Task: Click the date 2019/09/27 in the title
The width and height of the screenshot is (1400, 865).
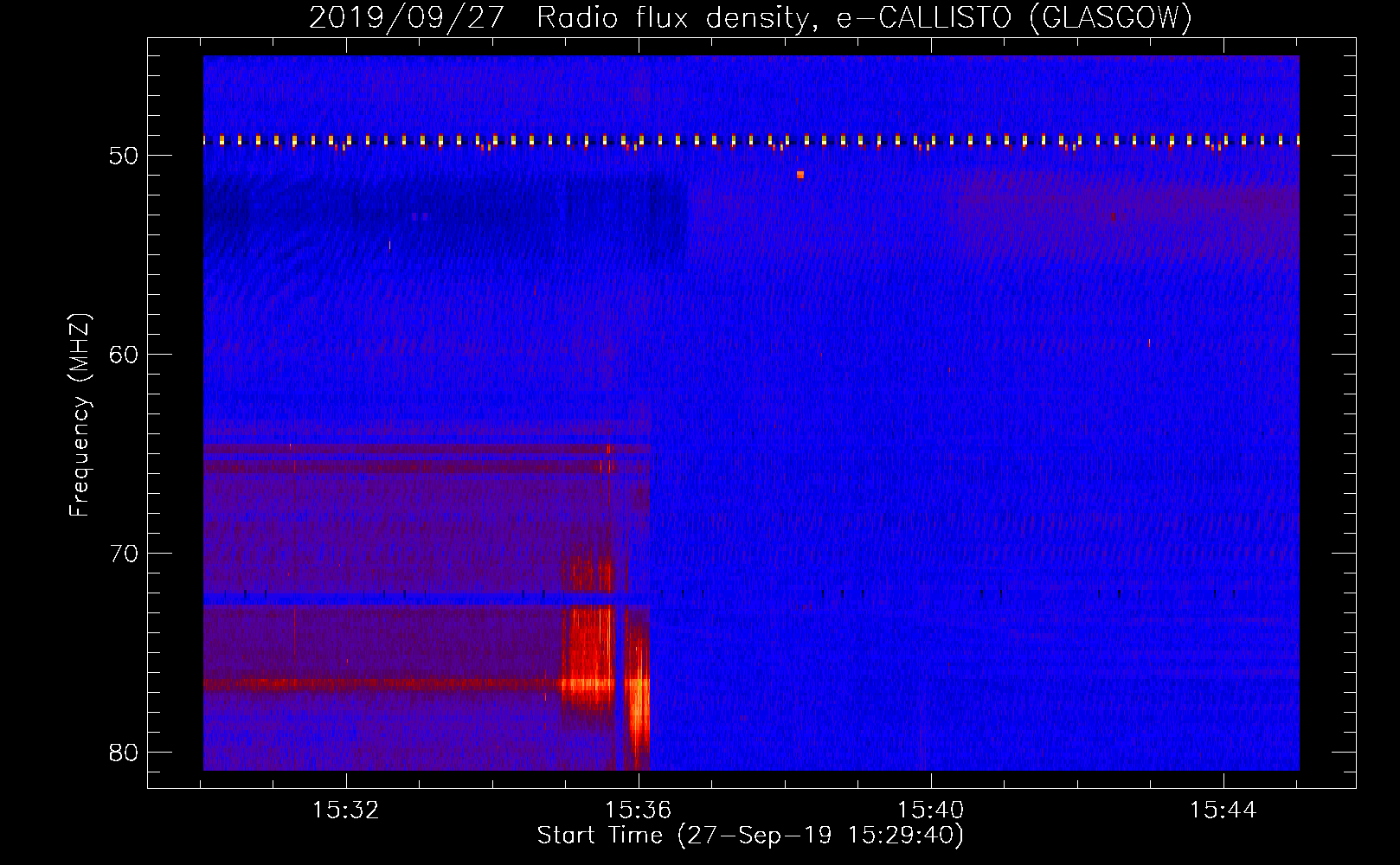Action: click(407, 17)
